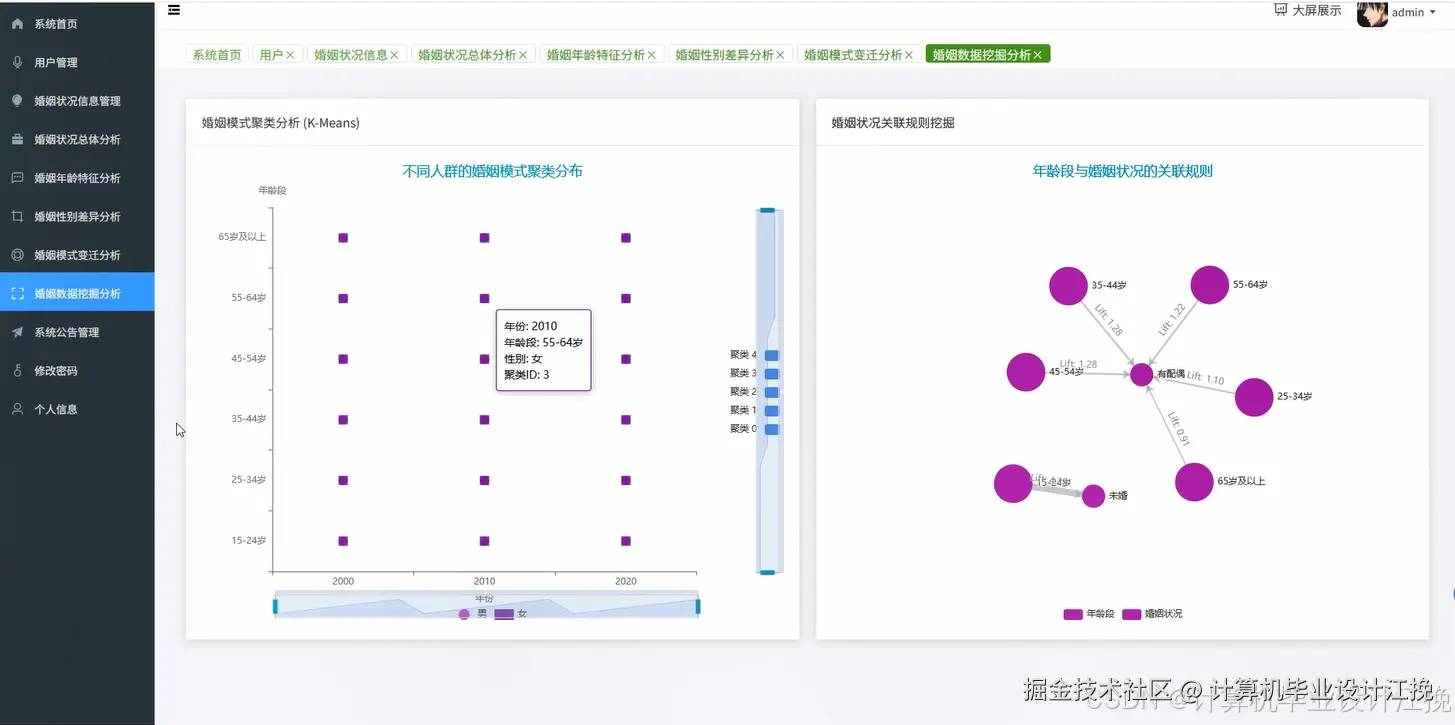Click the 2020 data point at 45-54岁
This screenshot has width=1455, height=725.
tap(626, 359)
